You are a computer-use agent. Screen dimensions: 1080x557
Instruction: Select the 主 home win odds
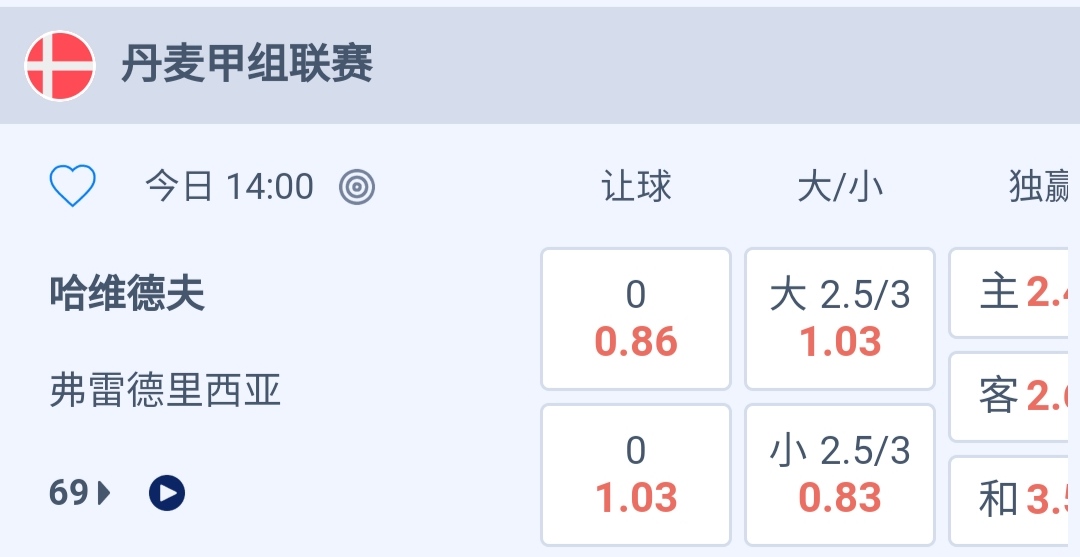click(1014, 293)
